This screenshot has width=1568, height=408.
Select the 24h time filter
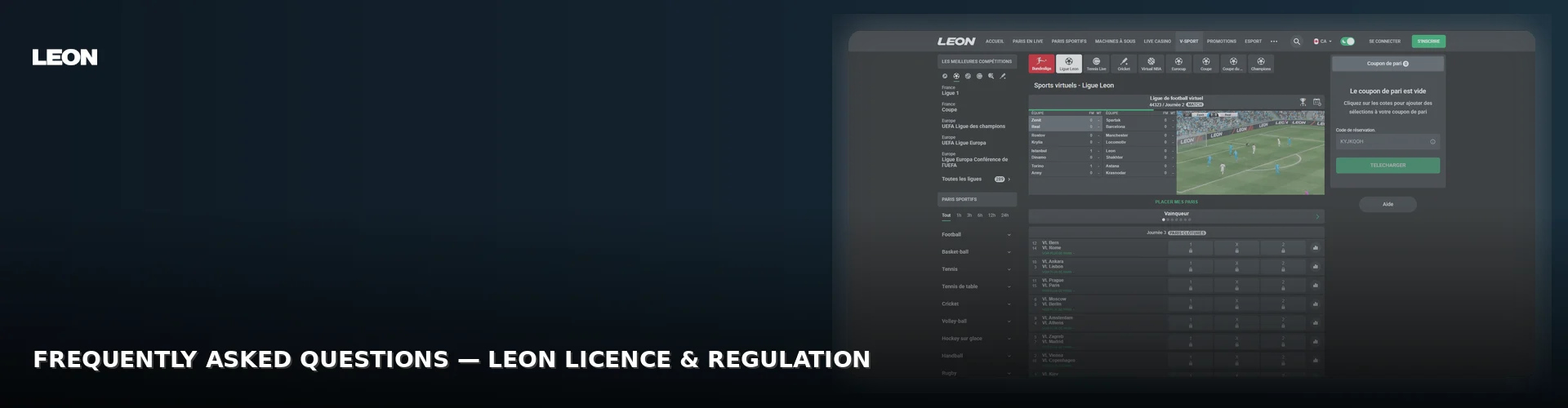pyautogui.click(x=1004, y=215)
